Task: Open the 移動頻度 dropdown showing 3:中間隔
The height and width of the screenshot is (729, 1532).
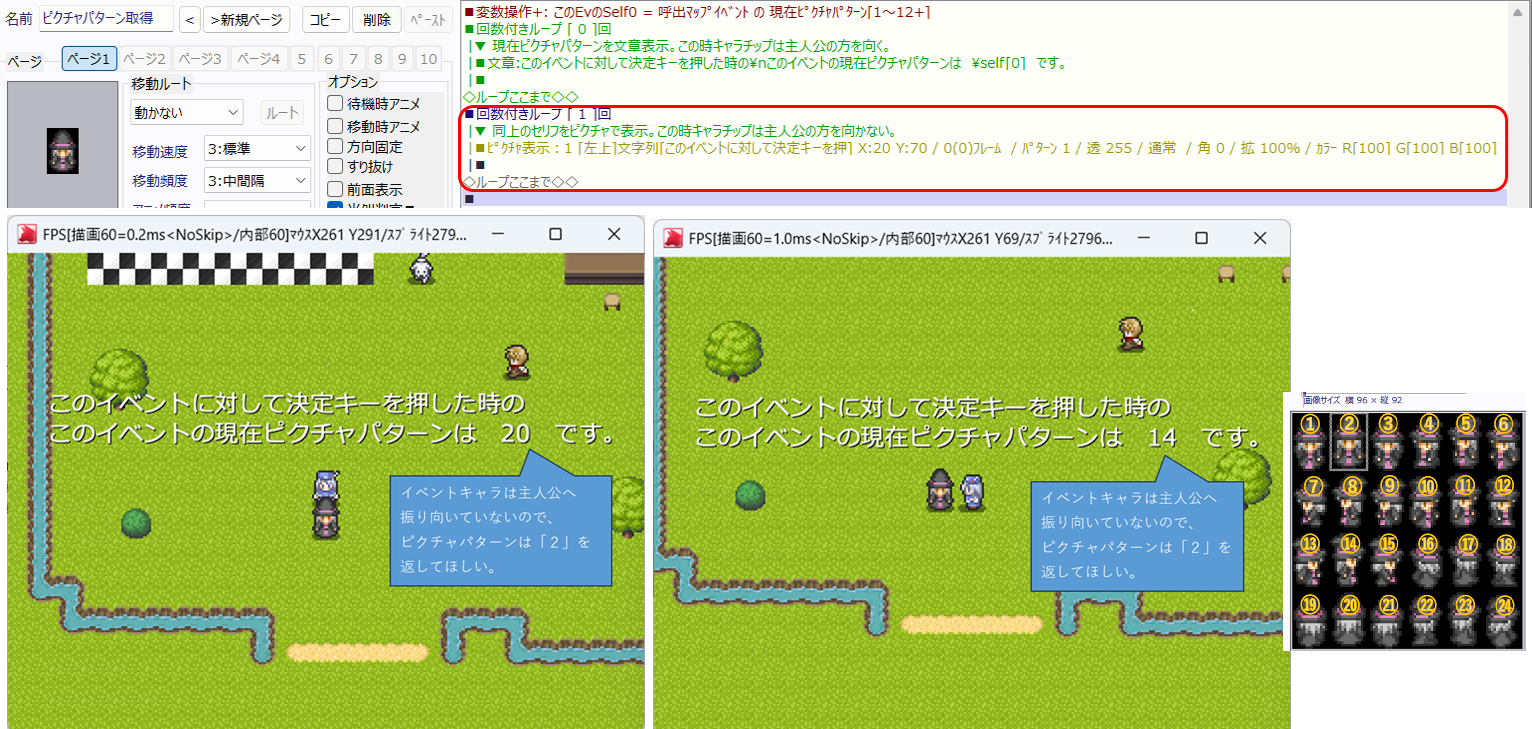Action: 257,180
